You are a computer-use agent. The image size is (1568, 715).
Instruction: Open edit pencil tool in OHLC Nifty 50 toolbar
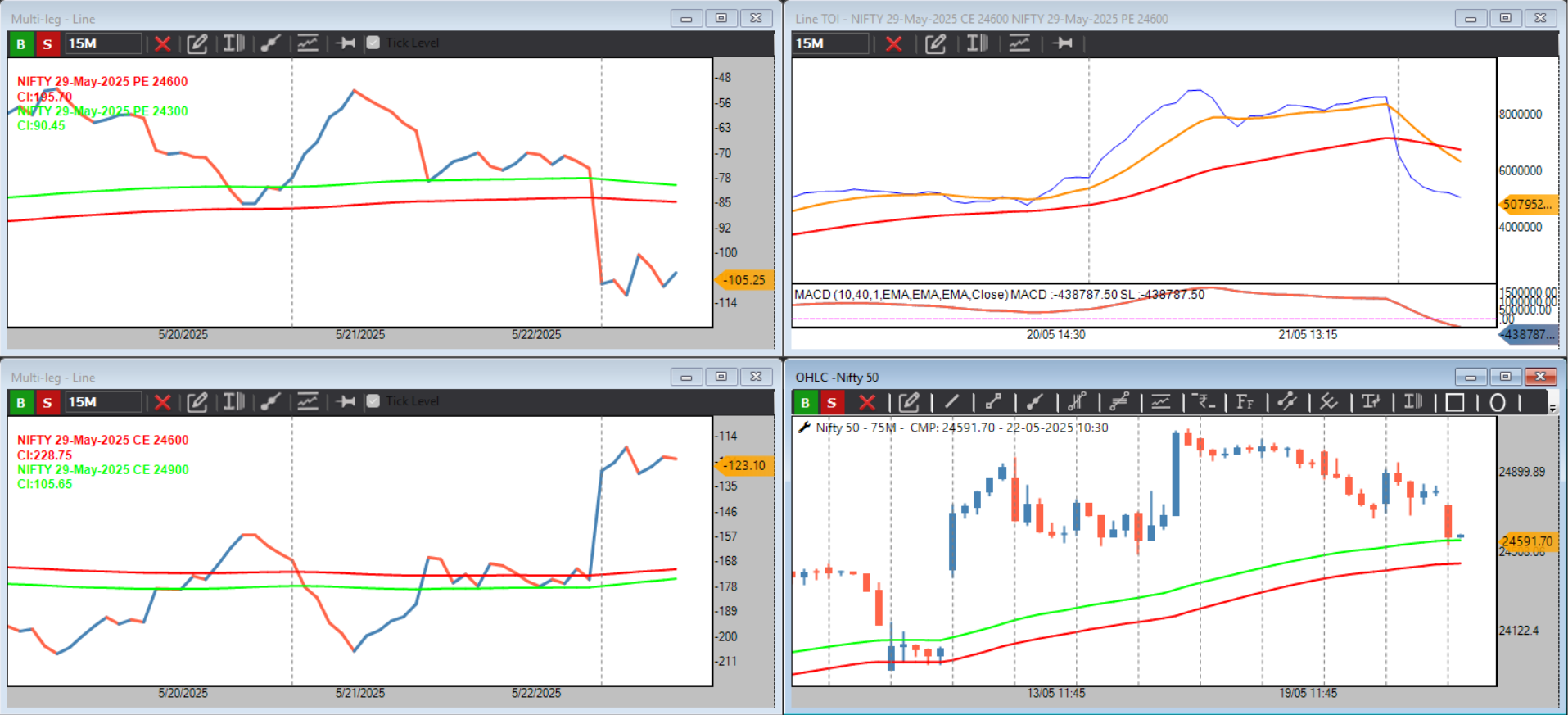coord(910,402)
